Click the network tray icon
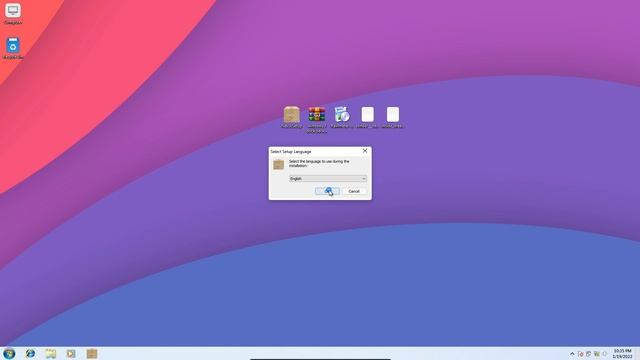 (x=589, y=354)
